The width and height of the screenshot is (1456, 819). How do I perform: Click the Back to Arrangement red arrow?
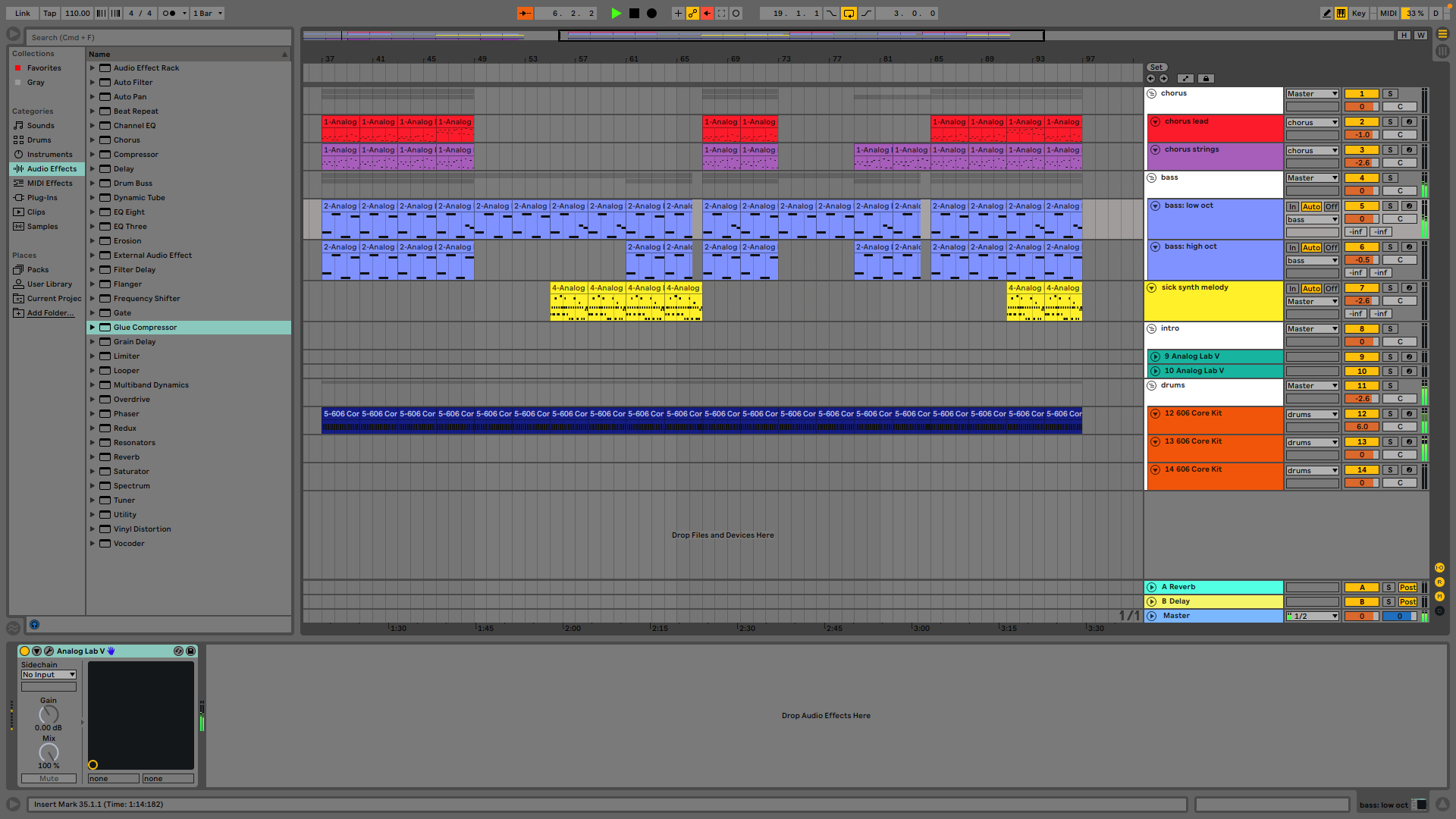pos(707,13)
